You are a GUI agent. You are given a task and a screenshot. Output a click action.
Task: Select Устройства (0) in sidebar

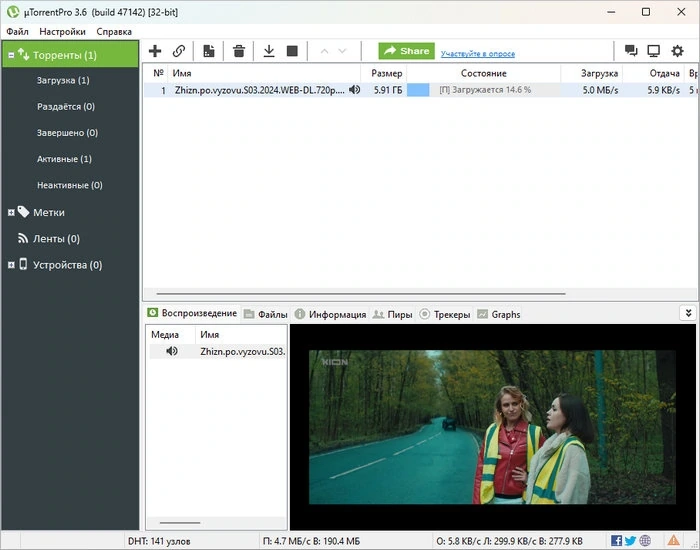[67, 265]
